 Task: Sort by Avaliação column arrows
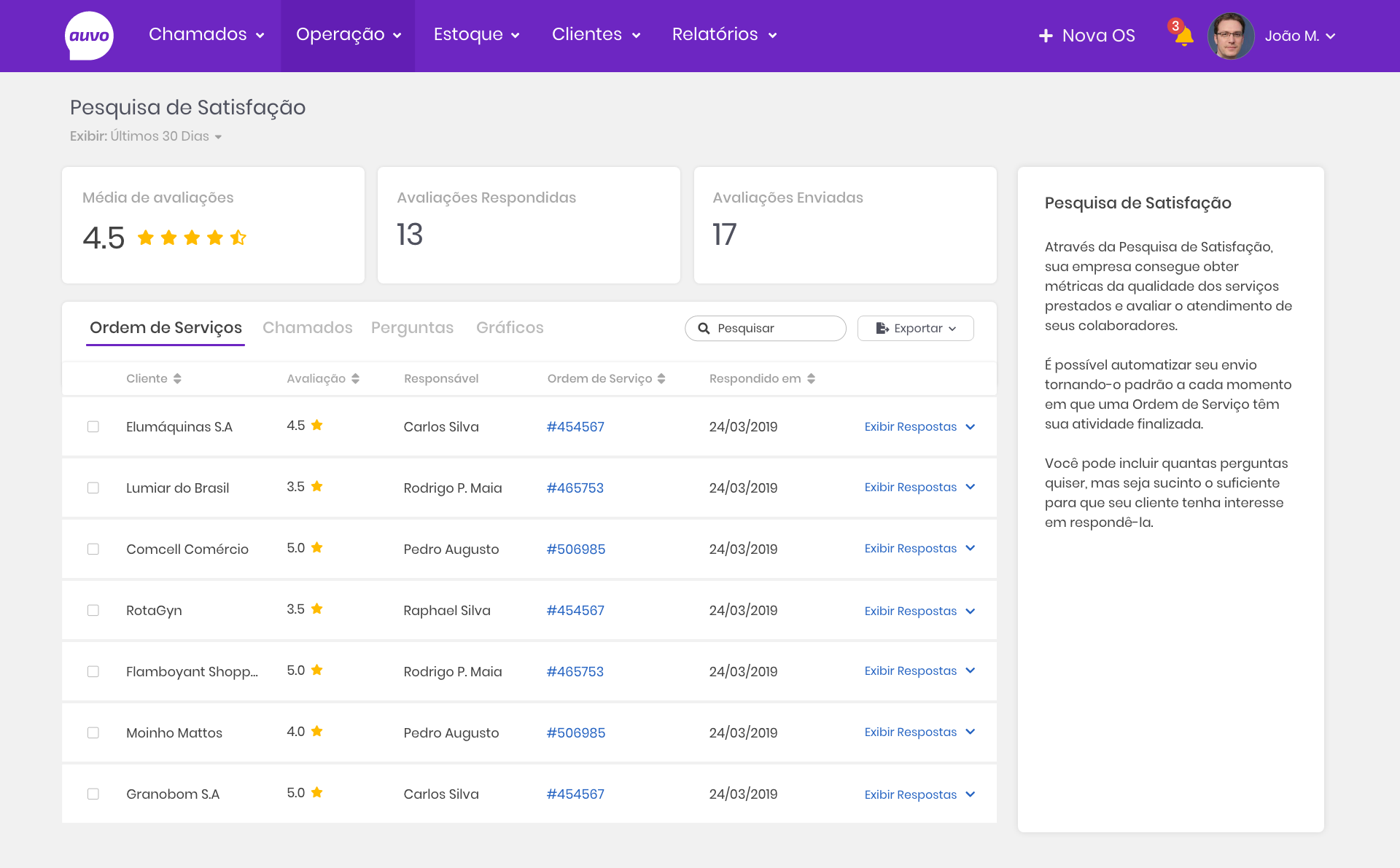355,378
